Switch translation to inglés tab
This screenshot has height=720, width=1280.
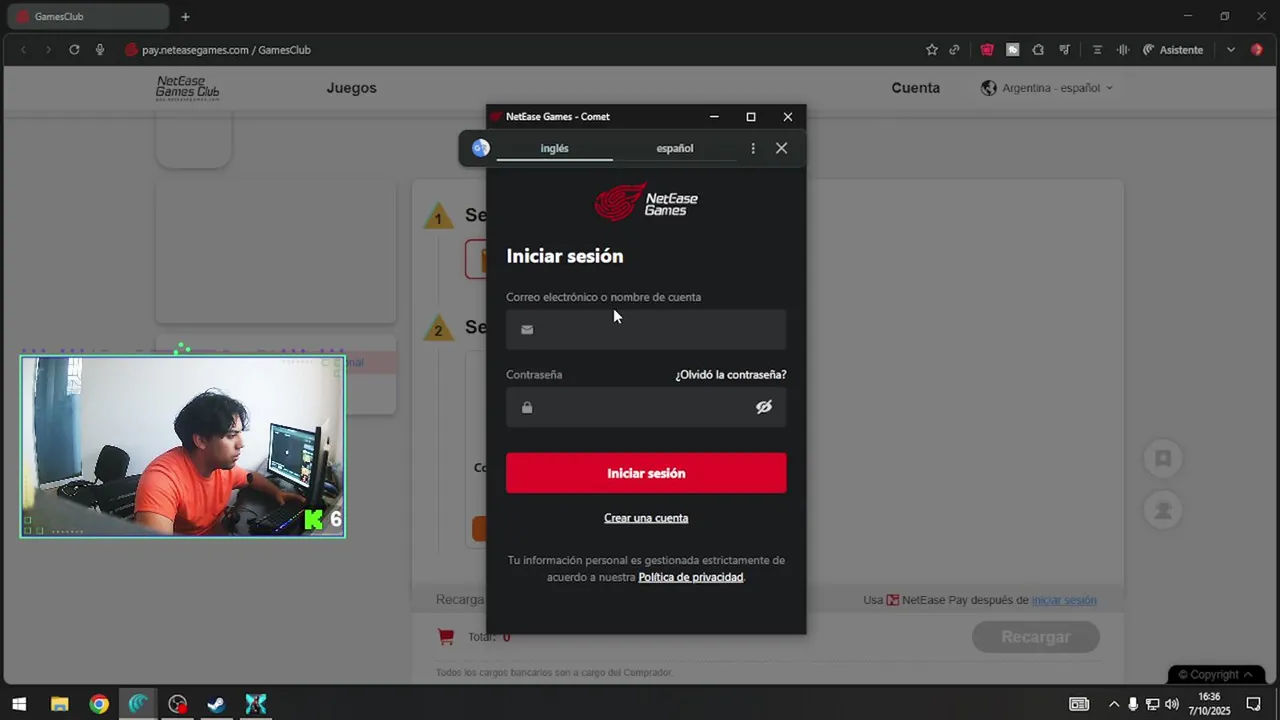coord(554,148)
